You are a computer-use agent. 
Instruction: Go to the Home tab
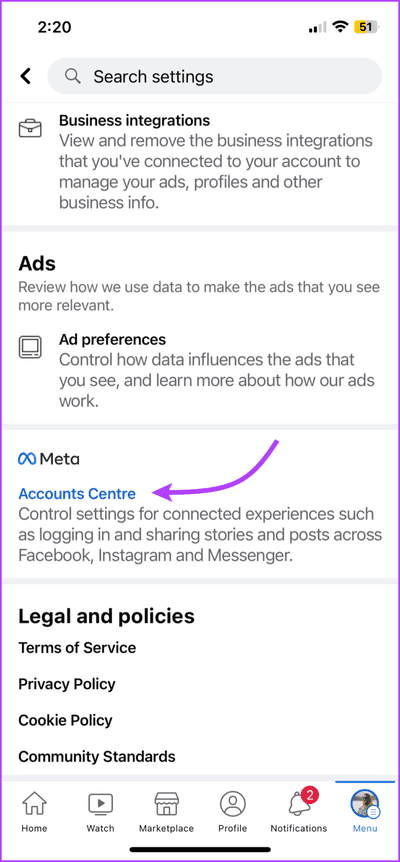pos(33,813)
